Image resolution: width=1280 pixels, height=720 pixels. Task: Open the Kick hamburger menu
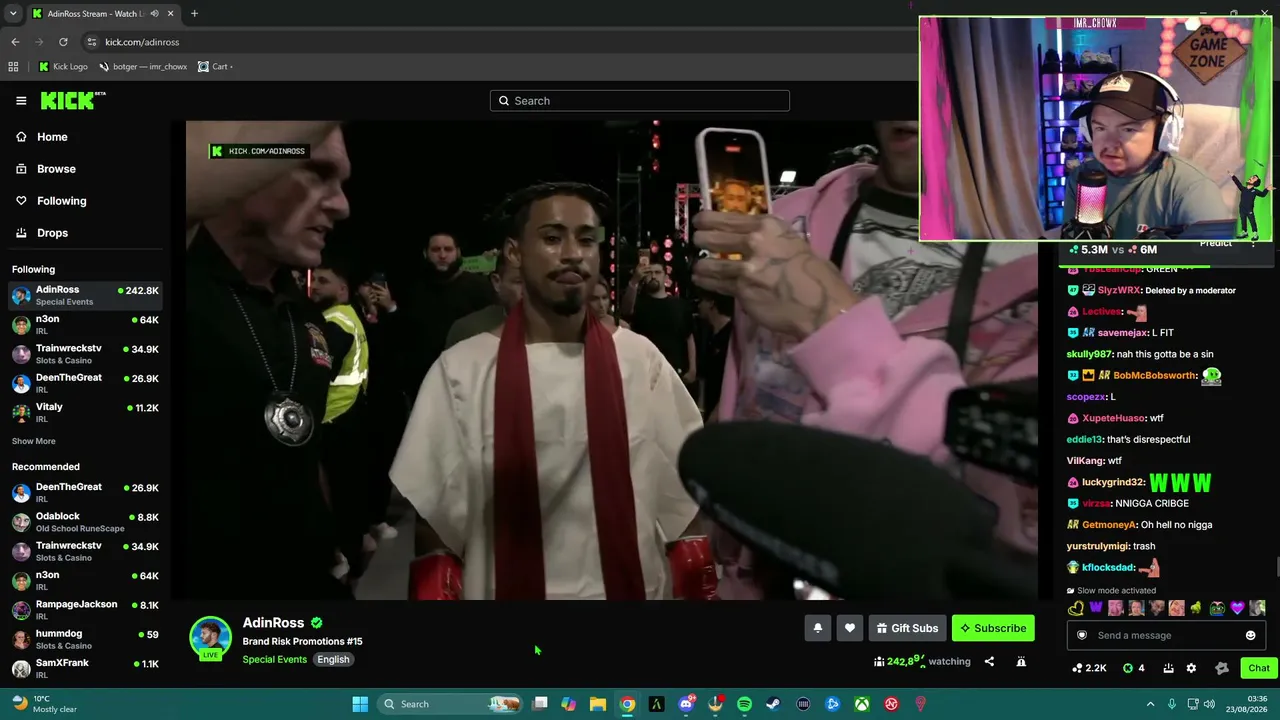pos(21,101)
